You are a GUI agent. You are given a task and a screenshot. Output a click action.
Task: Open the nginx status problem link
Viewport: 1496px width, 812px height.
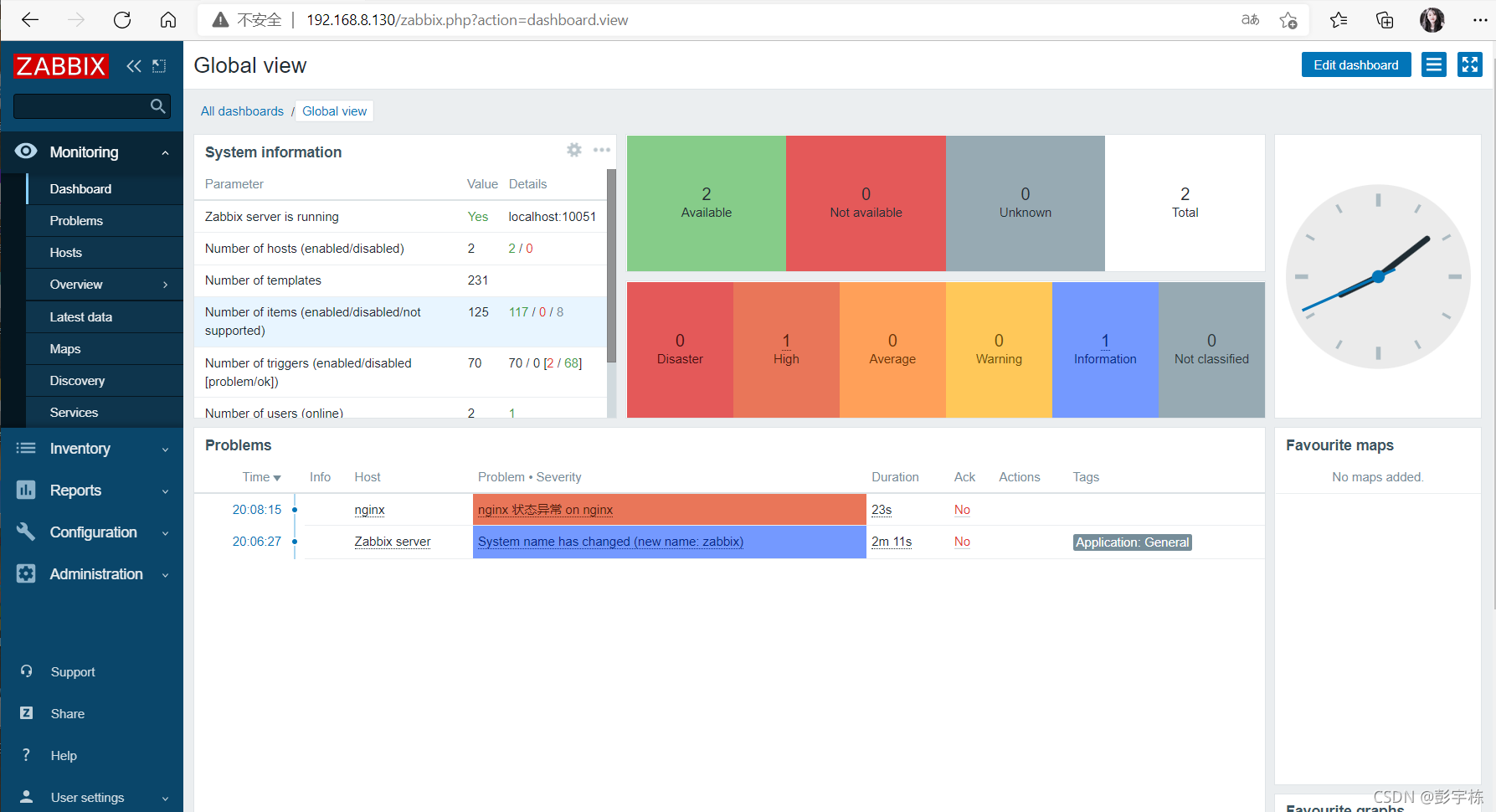coord(545,510)
